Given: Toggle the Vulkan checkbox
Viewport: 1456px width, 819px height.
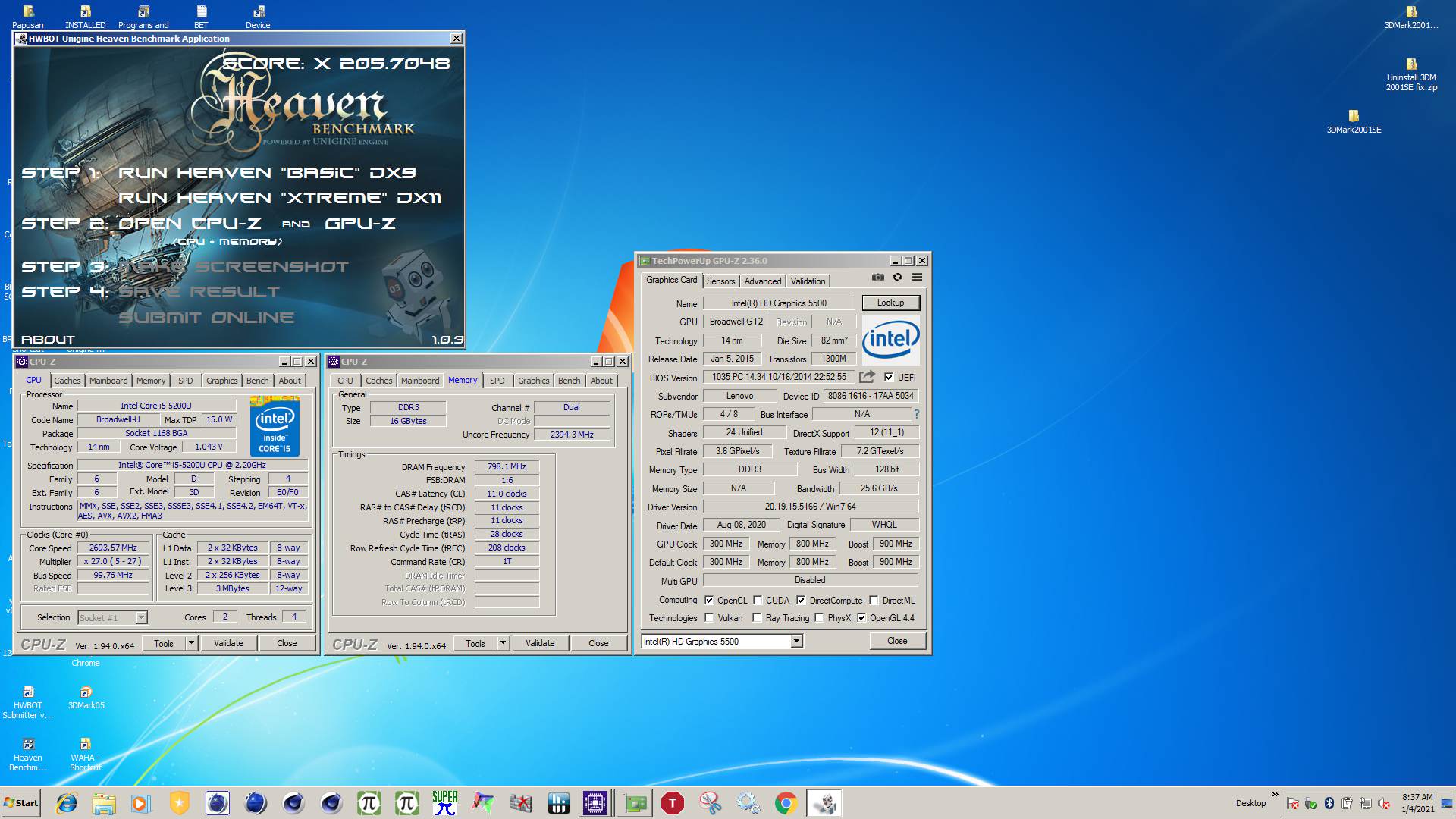Looking at the screenshot, I should (x=709, y=617).
